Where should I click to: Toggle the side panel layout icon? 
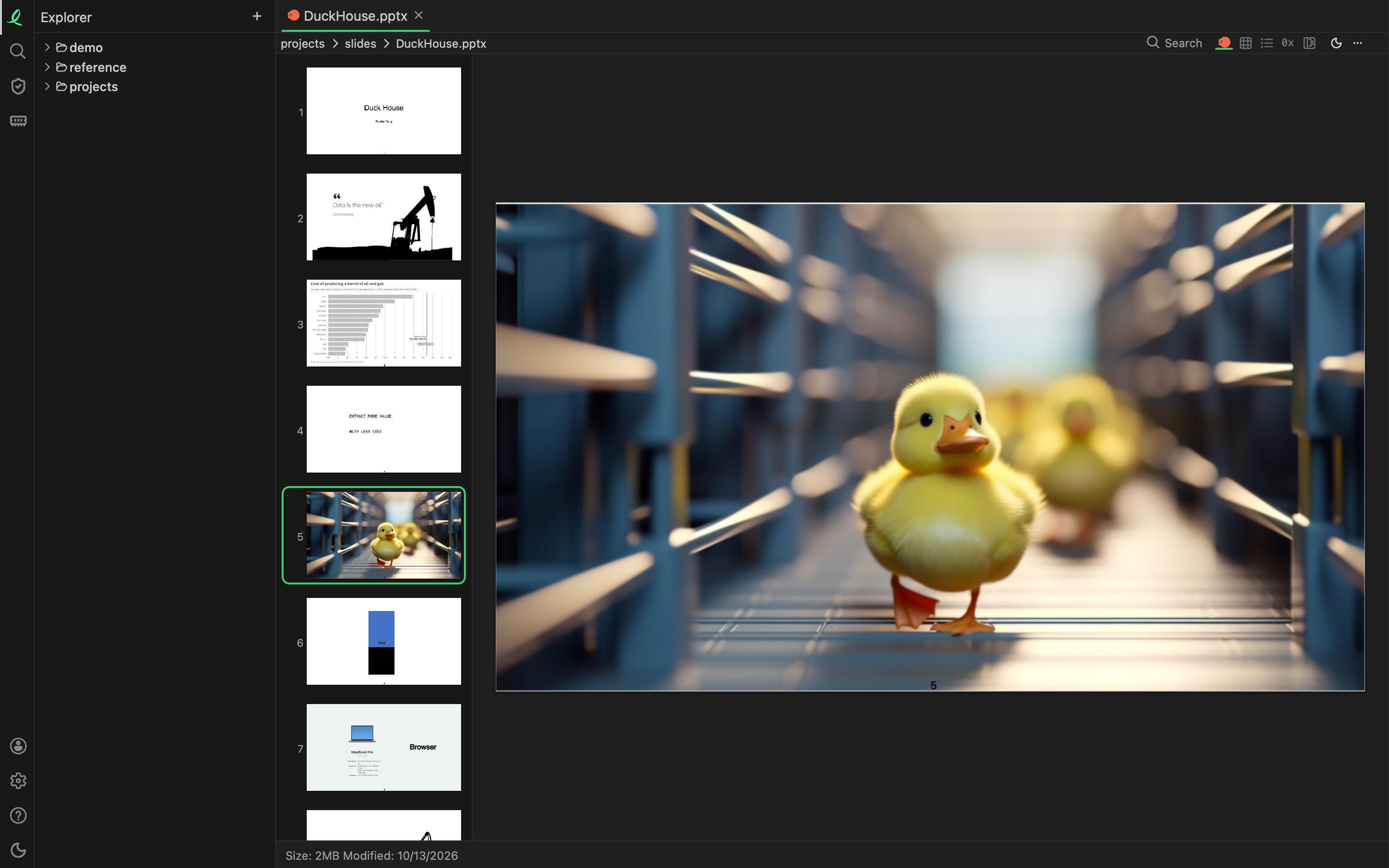1309,43
